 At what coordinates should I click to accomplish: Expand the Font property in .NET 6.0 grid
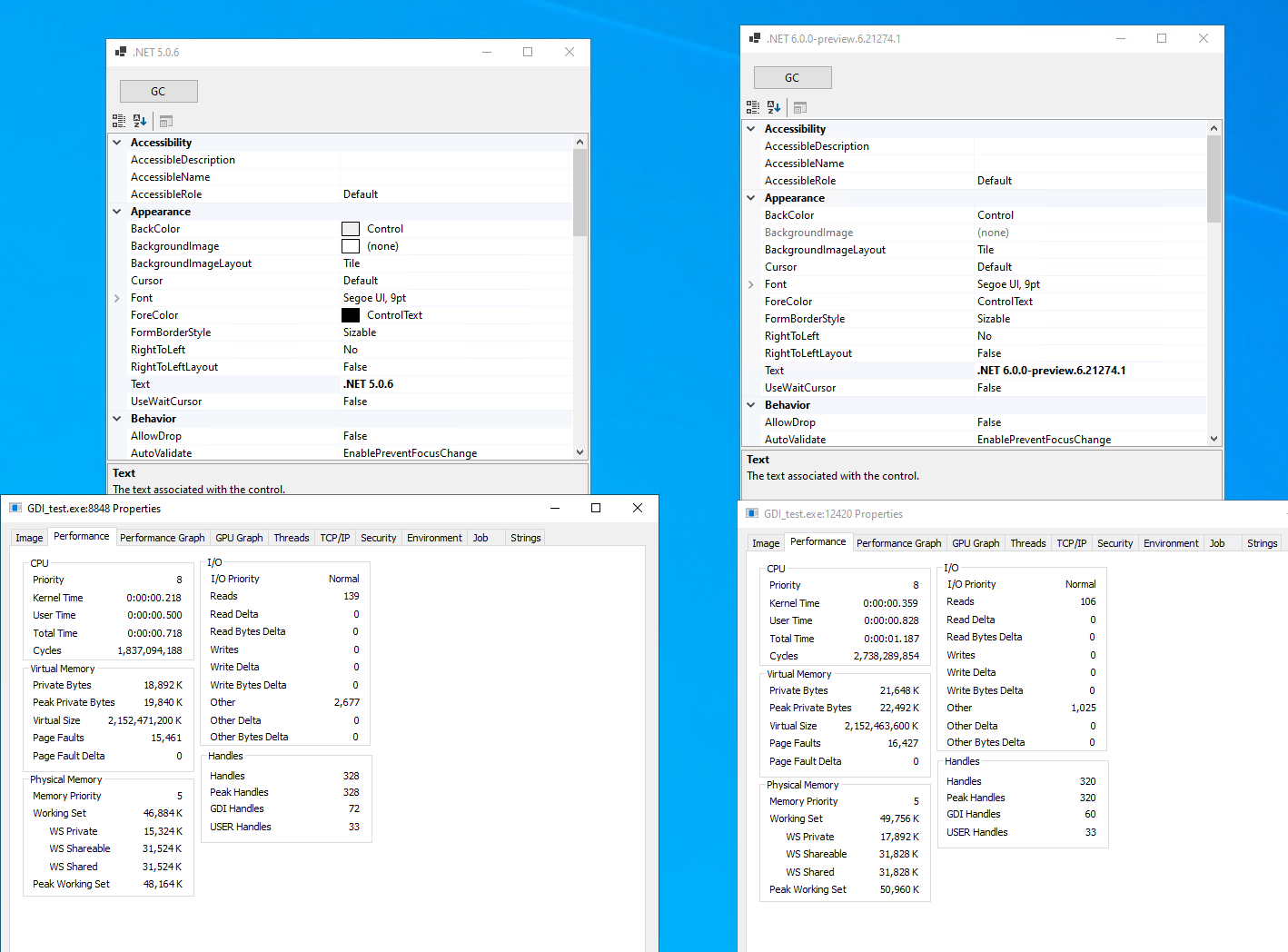click(x=751, y=283)
